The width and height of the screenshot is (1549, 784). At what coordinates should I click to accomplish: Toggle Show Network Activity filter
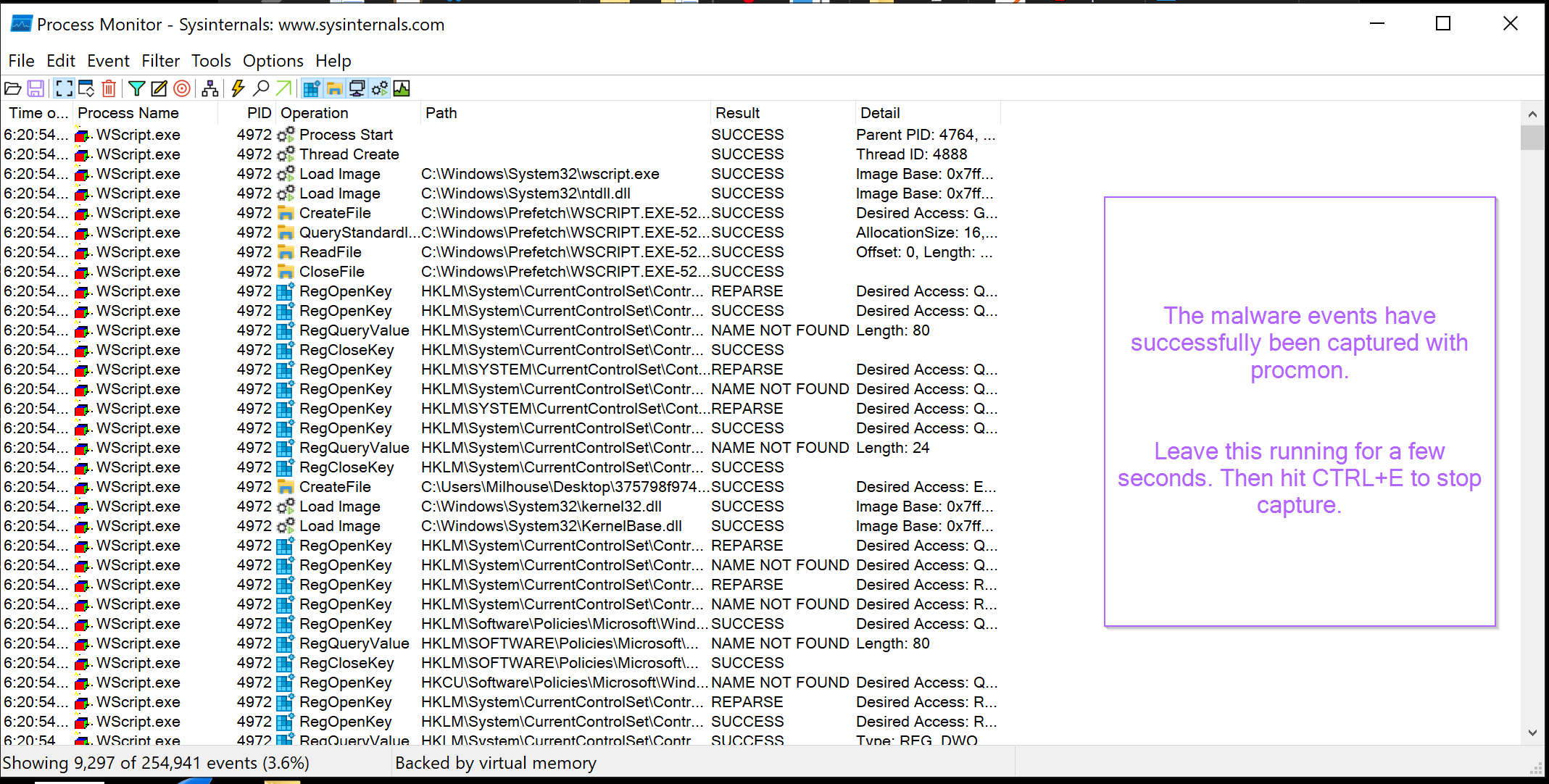coord(357,88)
